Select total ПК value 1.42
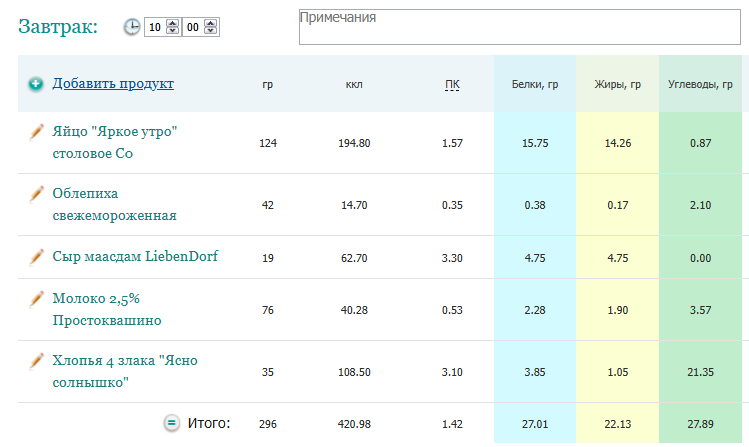Image resolution: width=749 pixels, height=447 pixels. coord(452,424)
